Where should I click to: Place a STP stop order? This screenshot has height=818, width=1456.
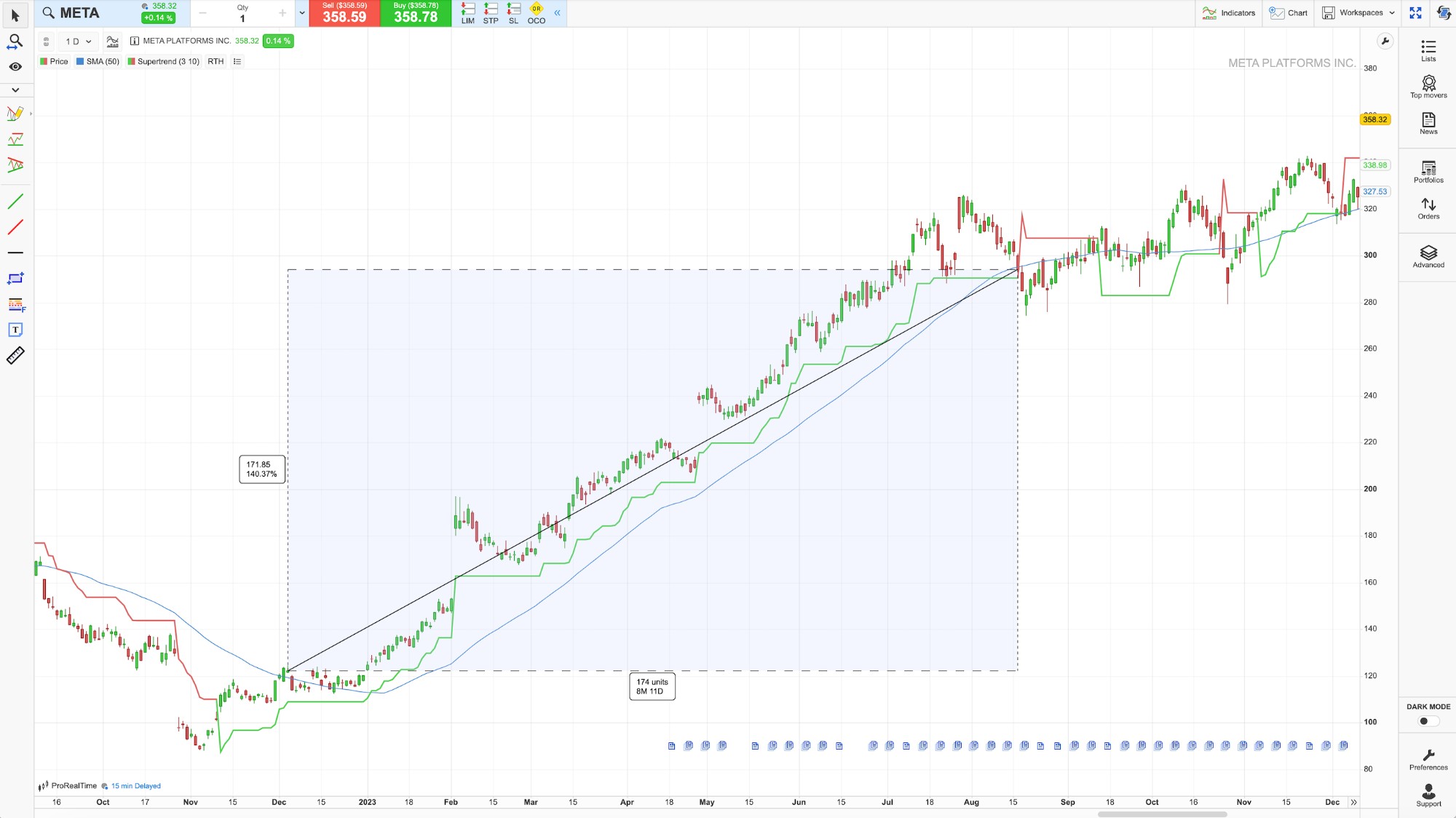491,13
